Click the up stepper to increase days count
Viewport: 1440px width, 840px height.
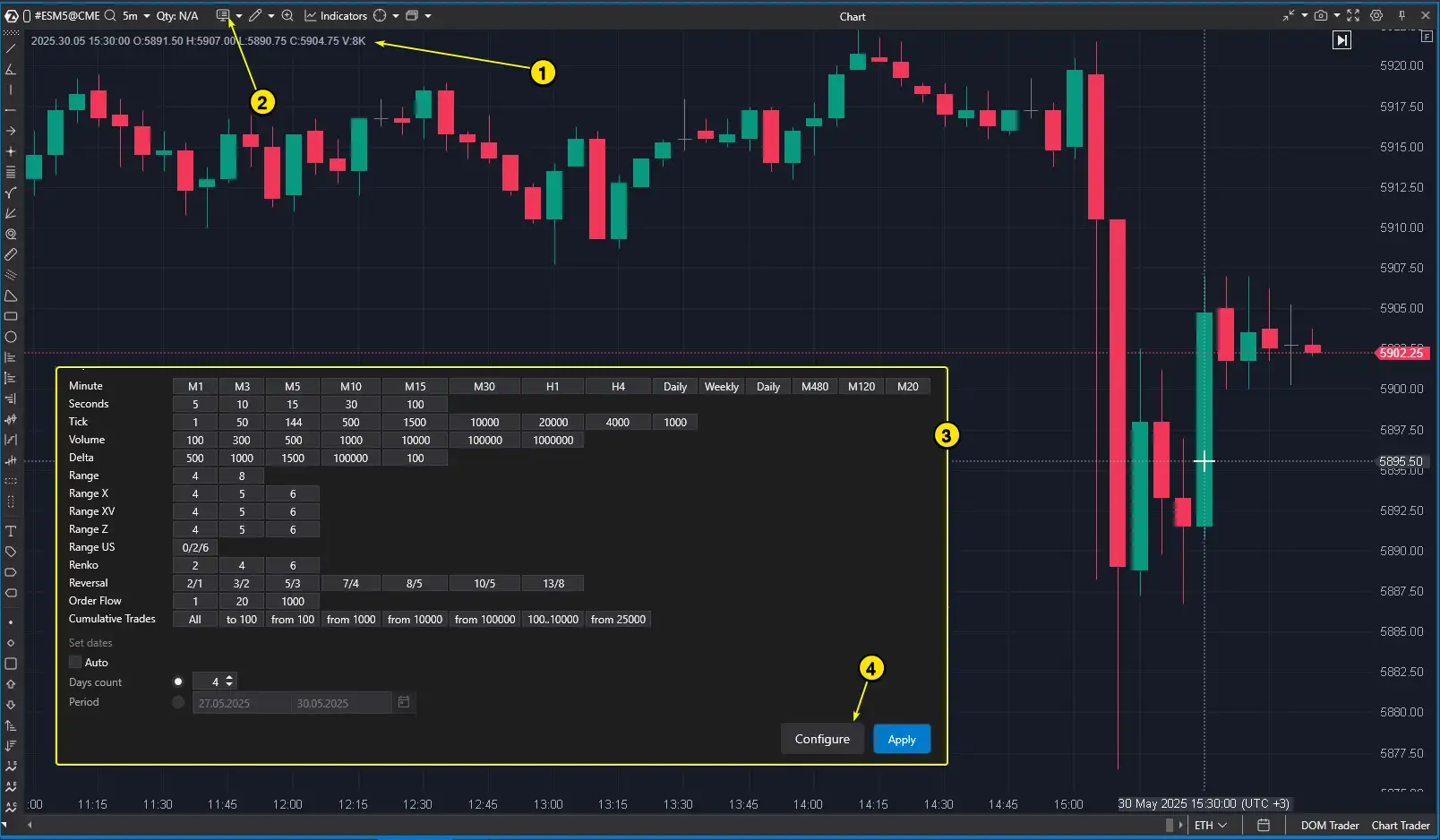point(229,677)
